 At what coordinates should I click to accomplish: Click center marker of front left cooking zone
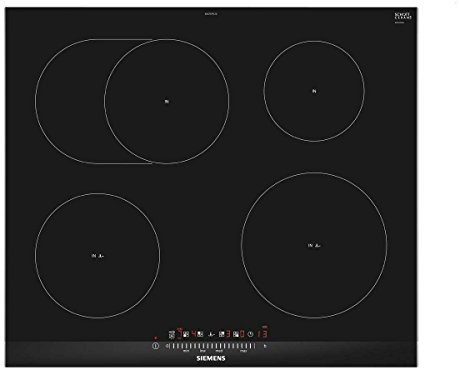coord(98,256)
